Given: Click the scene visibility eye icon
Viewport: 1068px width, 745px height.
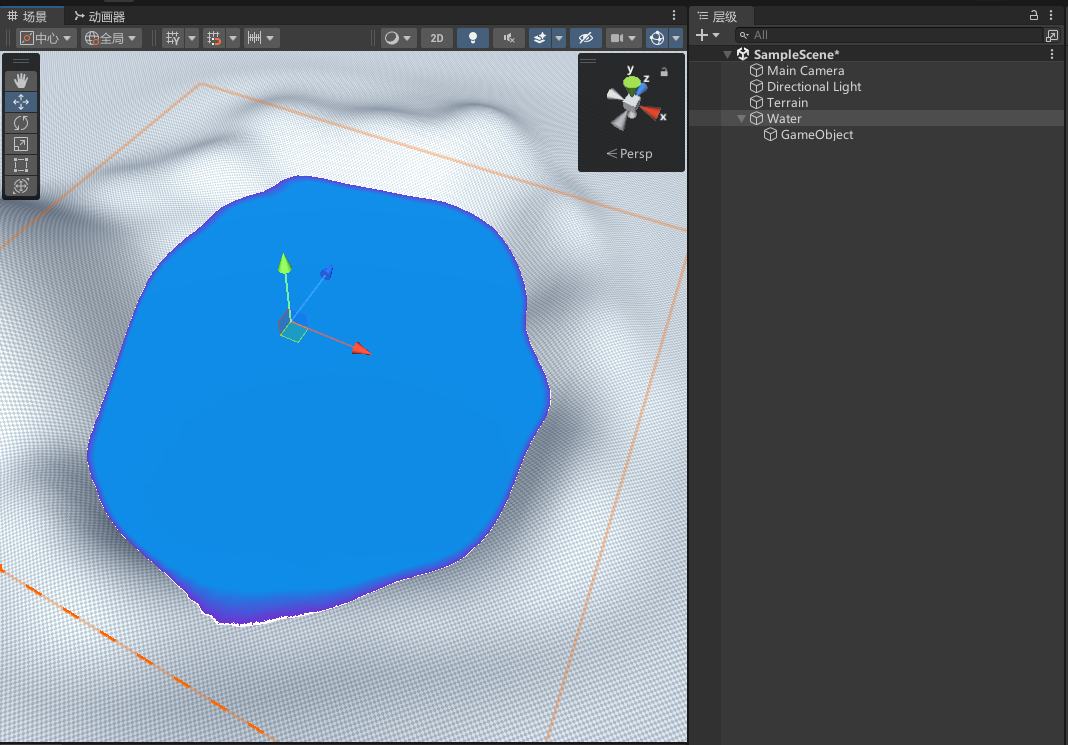Looking at the screenshot, I should point(586,37).
